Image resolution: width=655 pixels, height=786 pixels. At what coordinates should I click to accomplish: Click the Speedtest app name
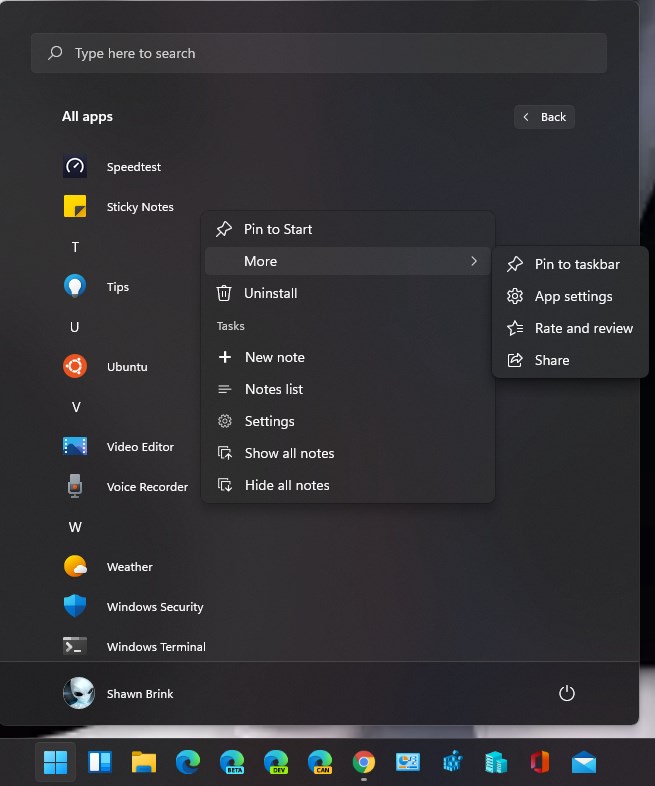134,167
